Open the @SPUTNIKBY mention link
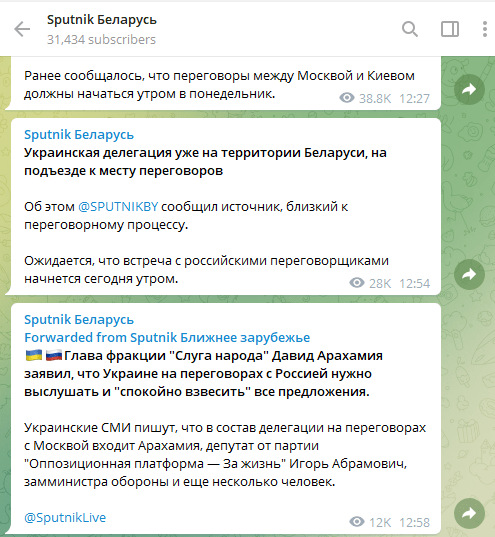This screenshot has width=495, height=537. pyautogui.click(x=118, y=207)
